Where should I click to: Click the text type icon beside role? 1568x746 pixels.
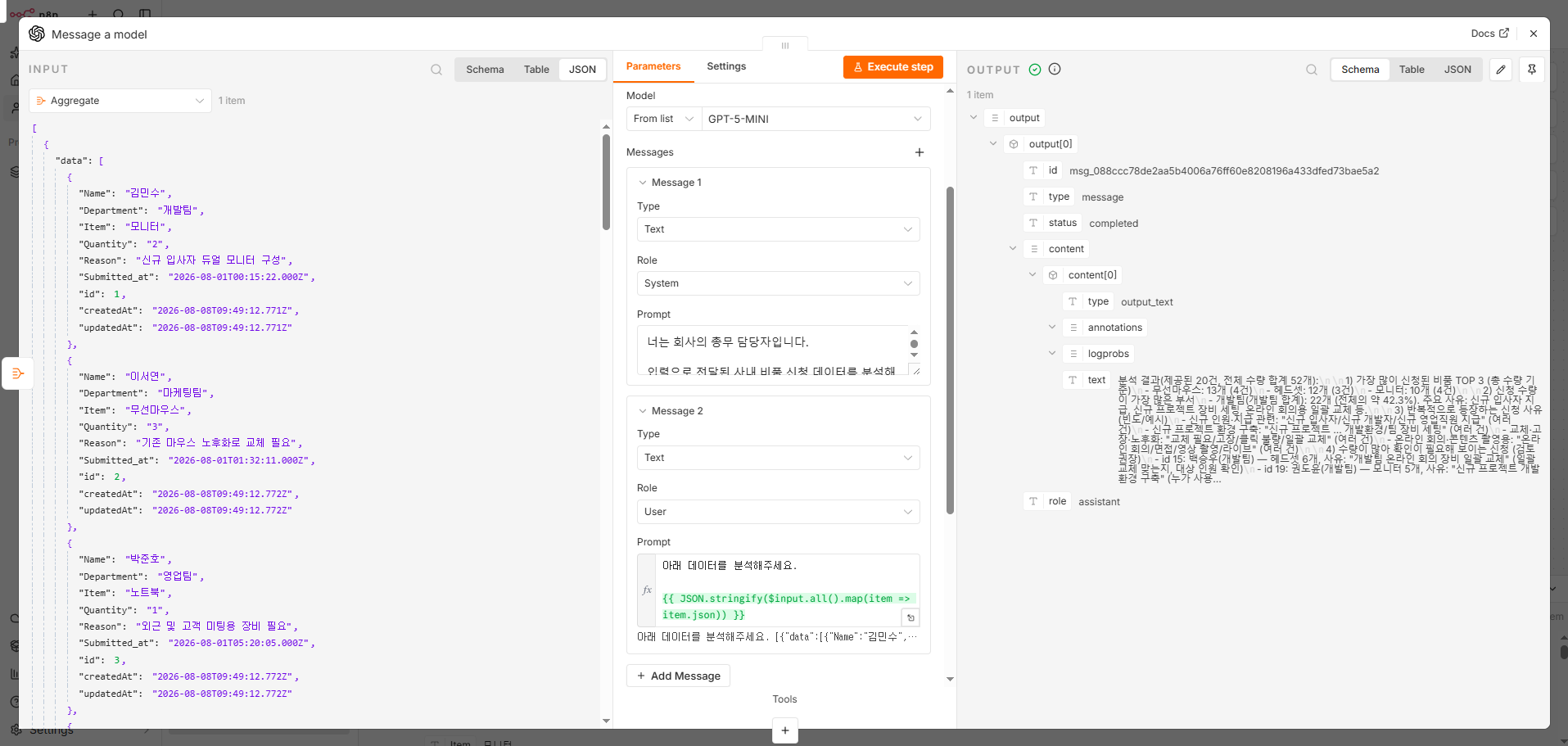[x=1033, y=501]
